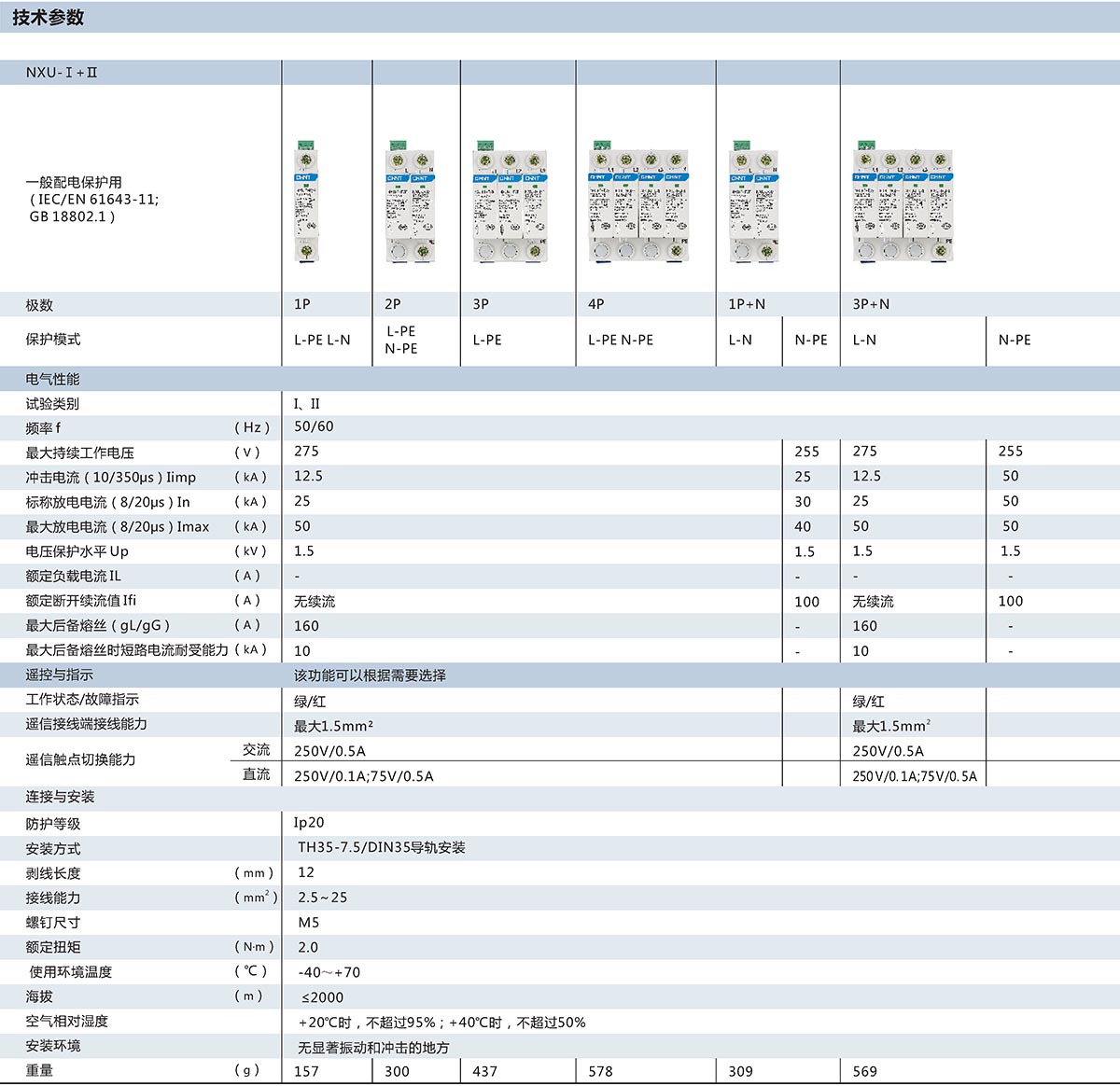This screenshot has width=1120, height=1086.
Task: Click the 该功能可以根据需要选择 note text
Action: pos(370,675)
